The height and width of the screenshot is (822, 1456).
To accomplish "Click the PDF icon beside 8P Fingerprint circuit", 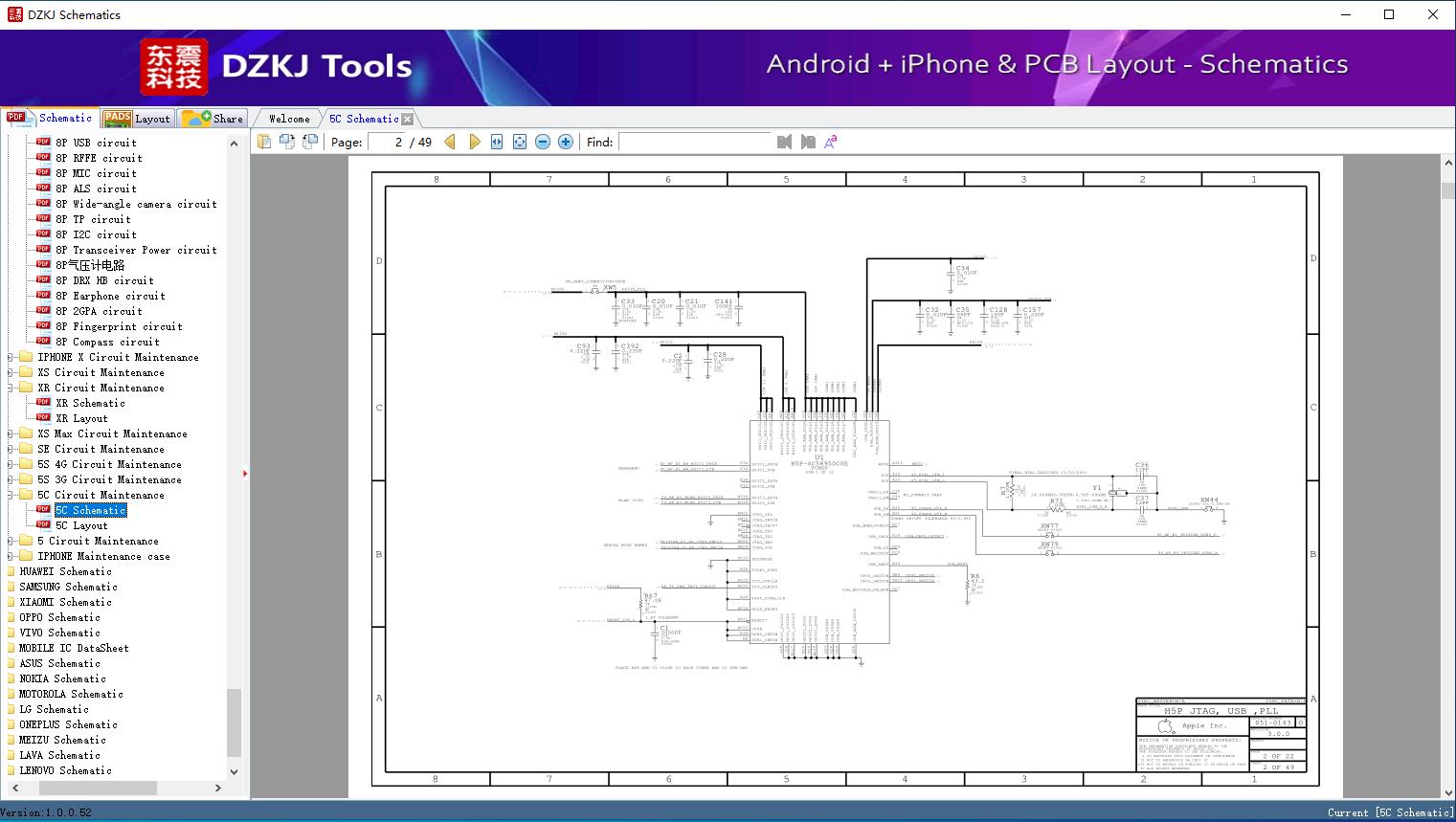I will 43,326.
